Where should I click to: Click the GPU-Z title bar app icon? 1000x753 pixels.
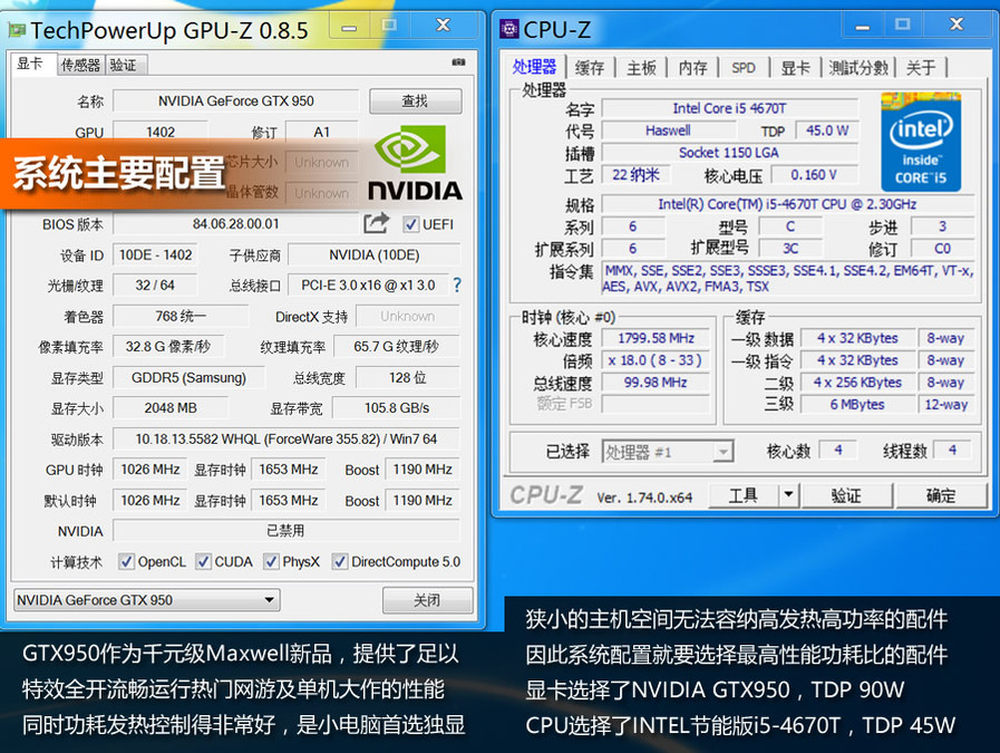(x=17, y=30)
